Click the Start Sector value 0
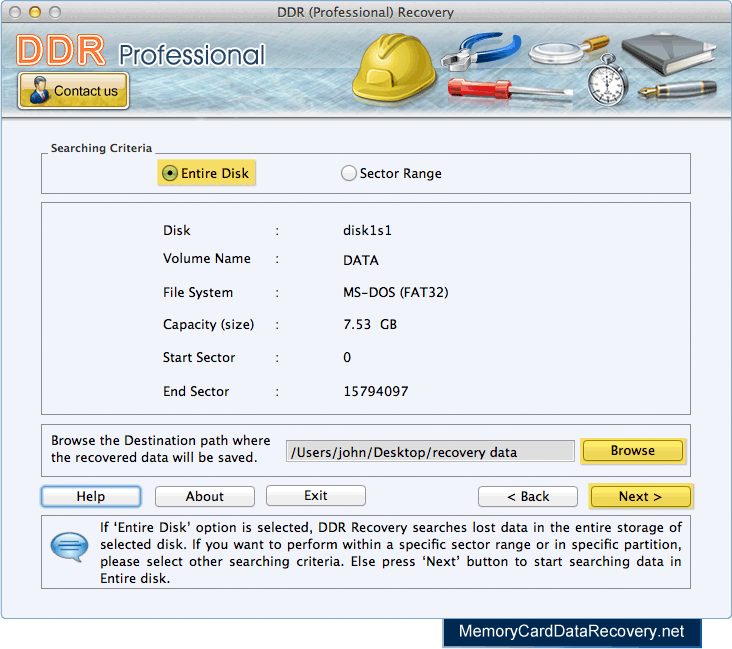The image size is (732, 649). 347,358
